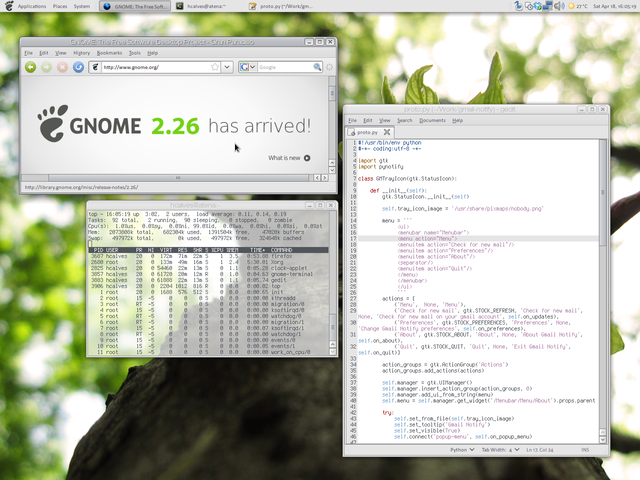Open the Places menu on the panel
640x480 pixels.
(x=60, y=6)
